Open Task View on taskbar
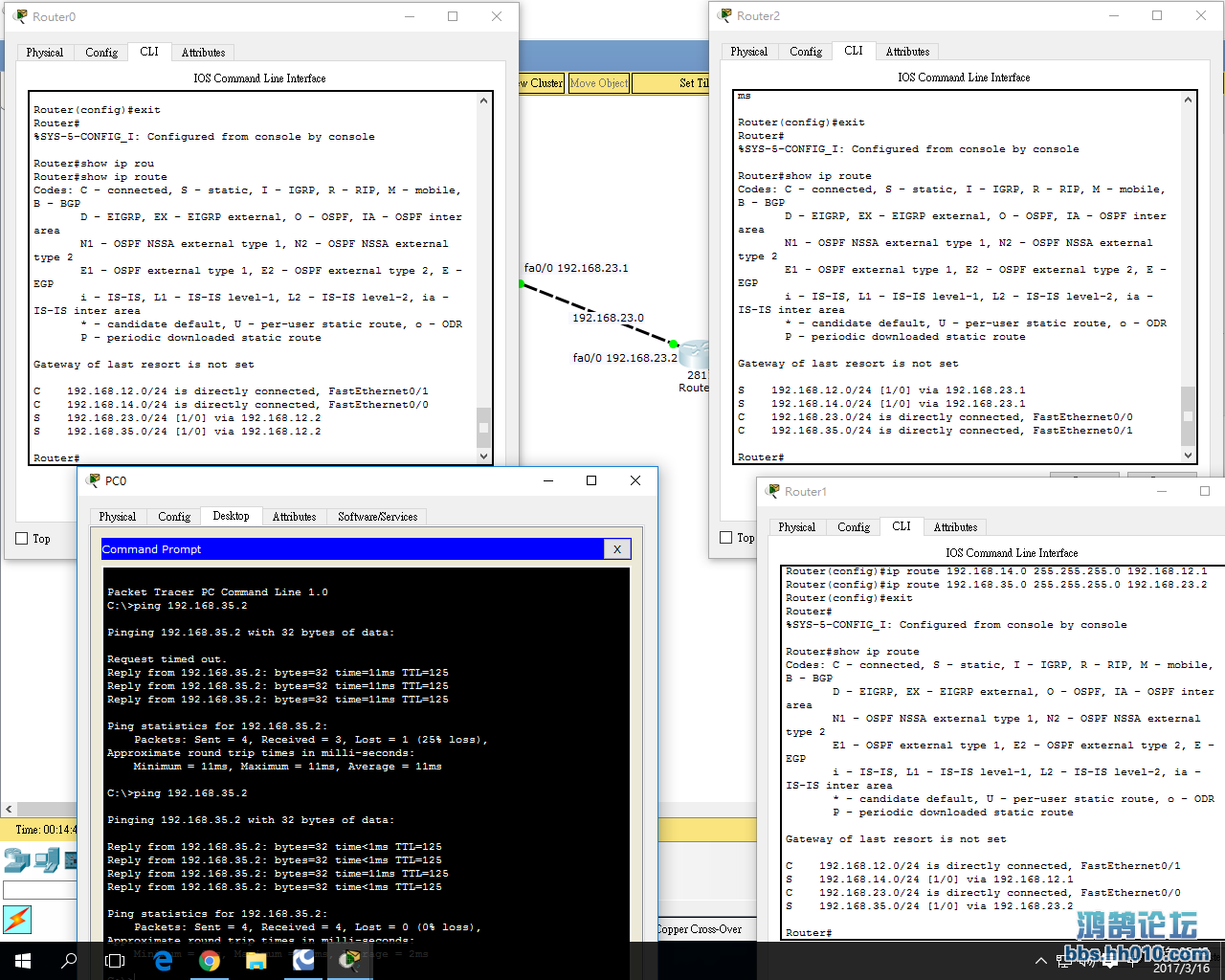 [x=115, y=960]
